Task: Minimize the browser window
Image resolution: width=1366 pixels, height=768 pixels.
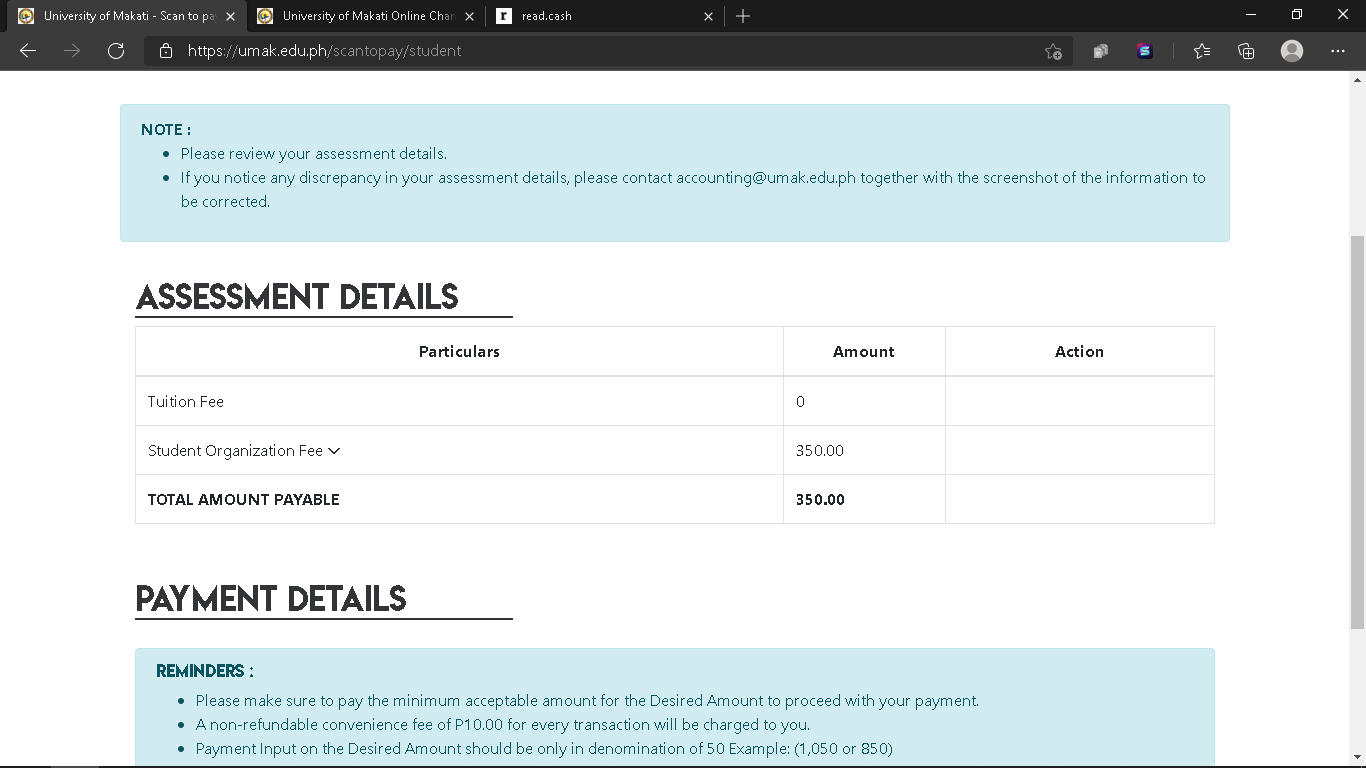Action: click(x=1251, y=15)
